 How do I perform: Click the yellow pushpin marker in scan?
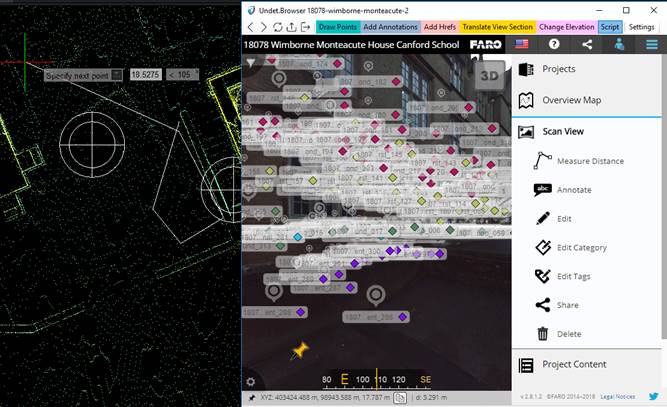(x=300, y=351)
